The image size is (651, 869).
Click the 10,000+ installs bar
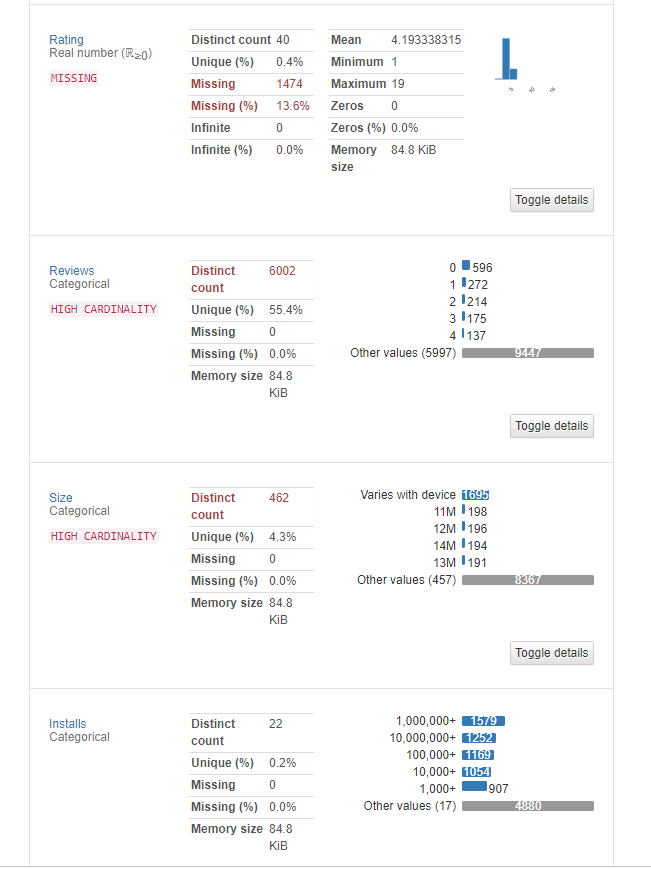(476, 772)
